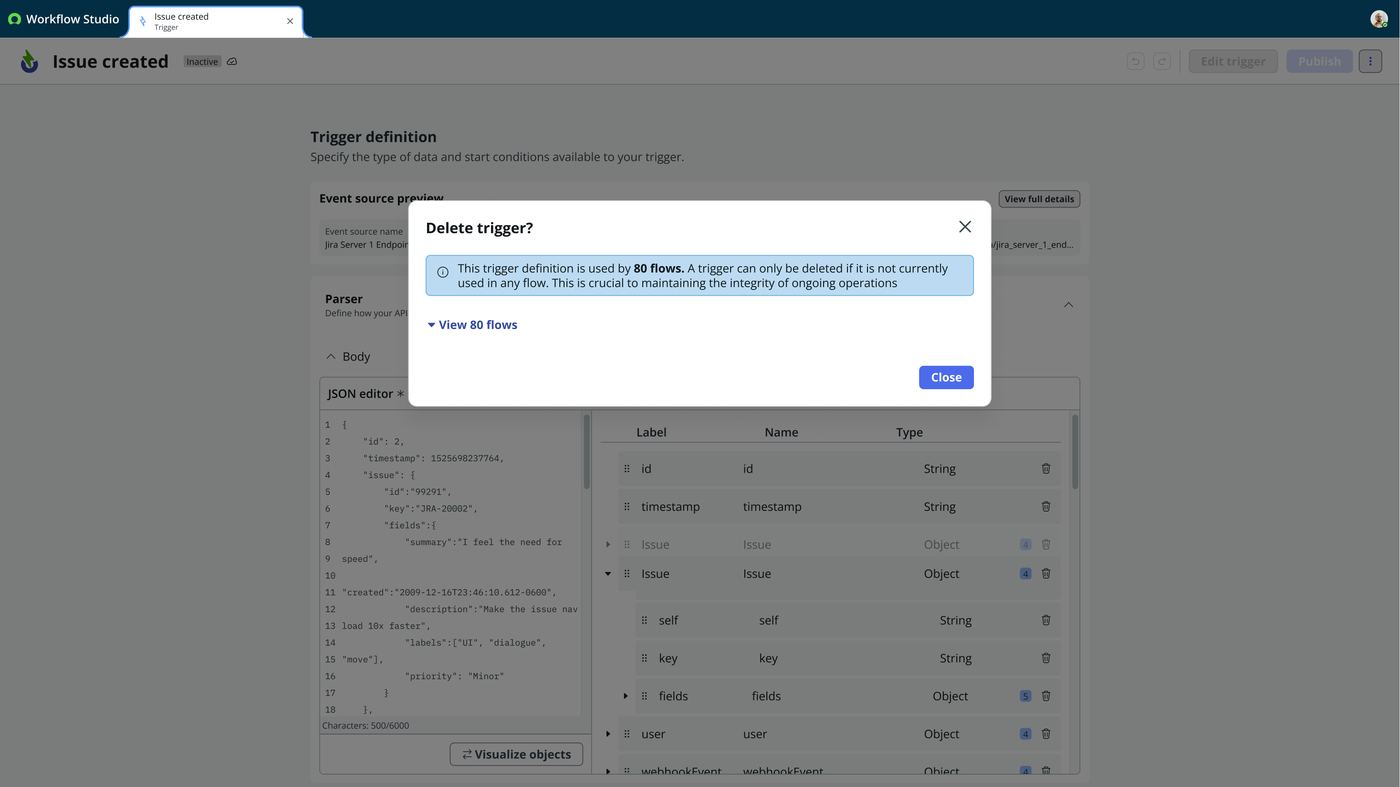The height and width of the screenshot is (787, 1400).
Task: Collapse the Parser section chevron
Action: click(1068, 305)
